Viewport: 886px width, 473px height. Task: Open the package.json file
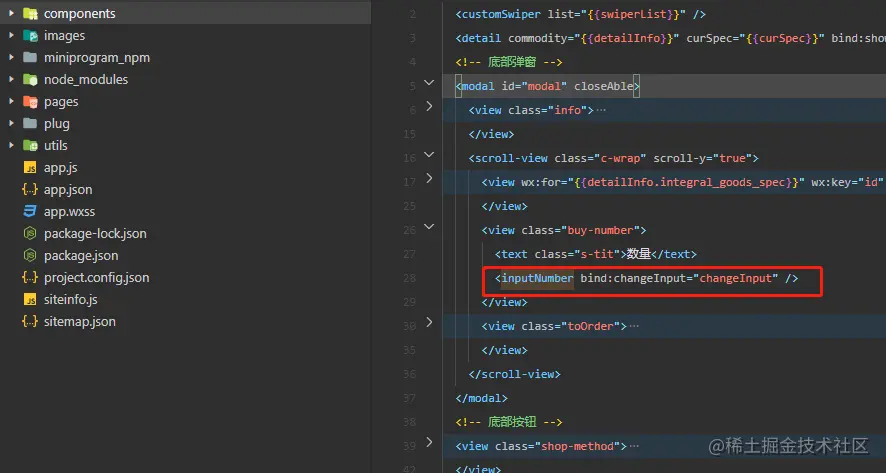pos(81,255)
